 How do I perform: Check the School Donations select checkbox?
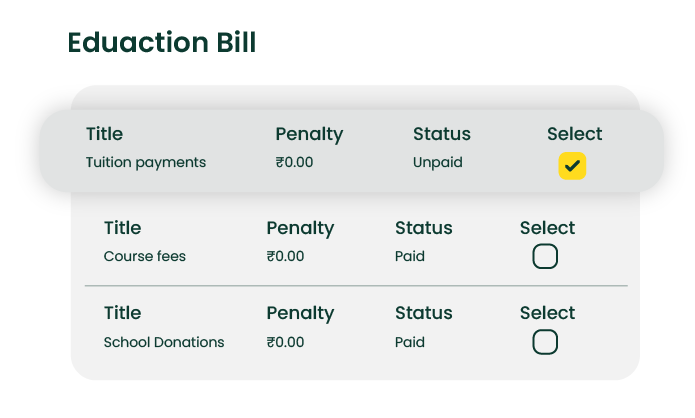click(x=545, y=343)
